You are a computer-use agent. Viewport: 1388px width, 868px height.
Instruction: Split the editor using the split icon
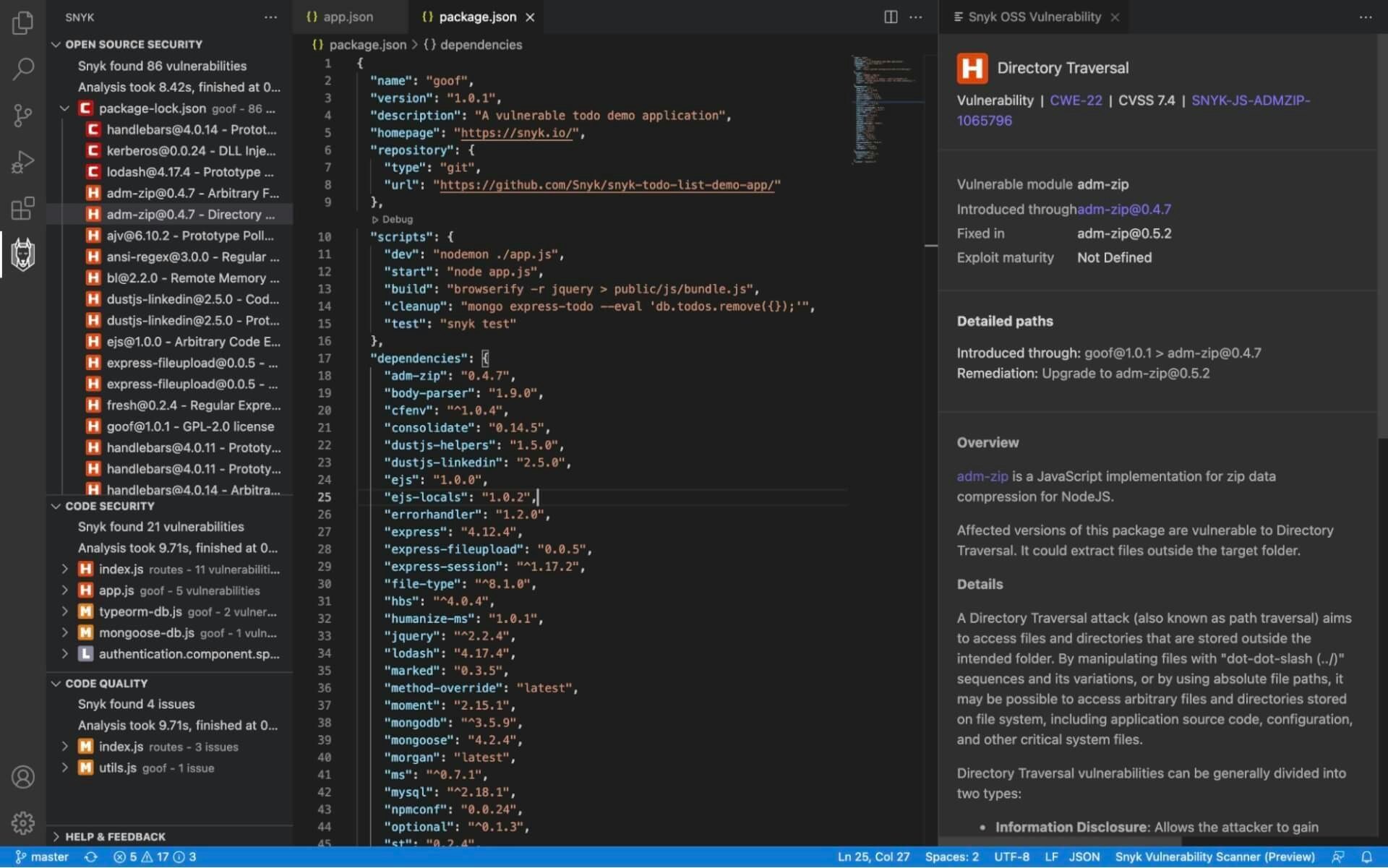[x=890, y=17]
